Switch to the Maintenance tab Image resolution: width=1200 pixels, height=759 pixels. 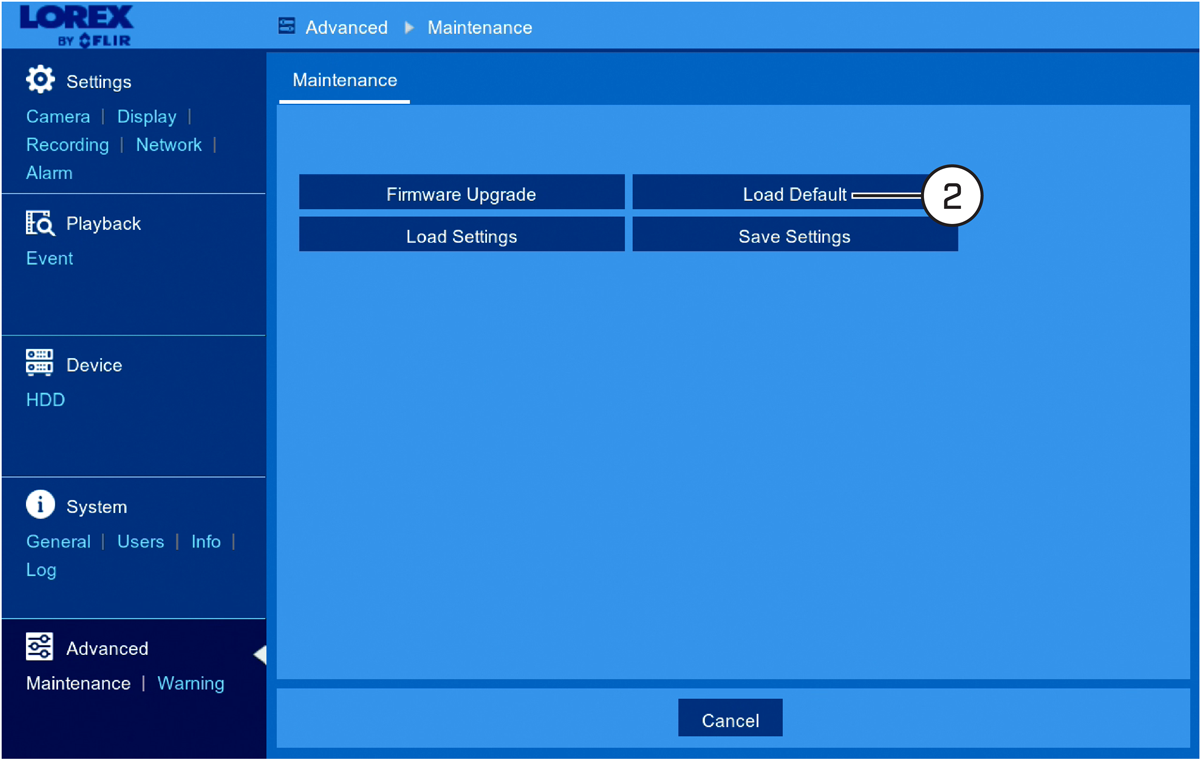click(345, 81)
